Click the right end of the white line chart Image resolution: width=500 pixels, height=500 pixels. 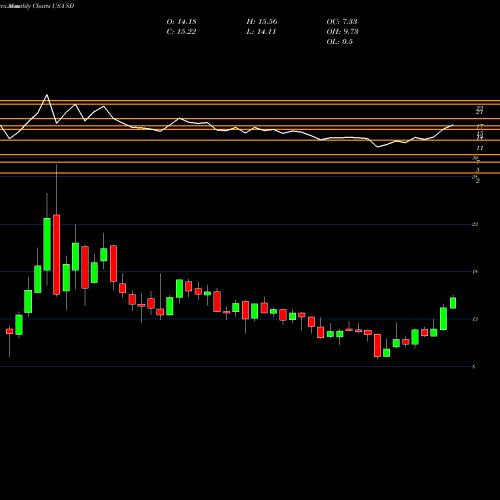(x=453, y=125)
